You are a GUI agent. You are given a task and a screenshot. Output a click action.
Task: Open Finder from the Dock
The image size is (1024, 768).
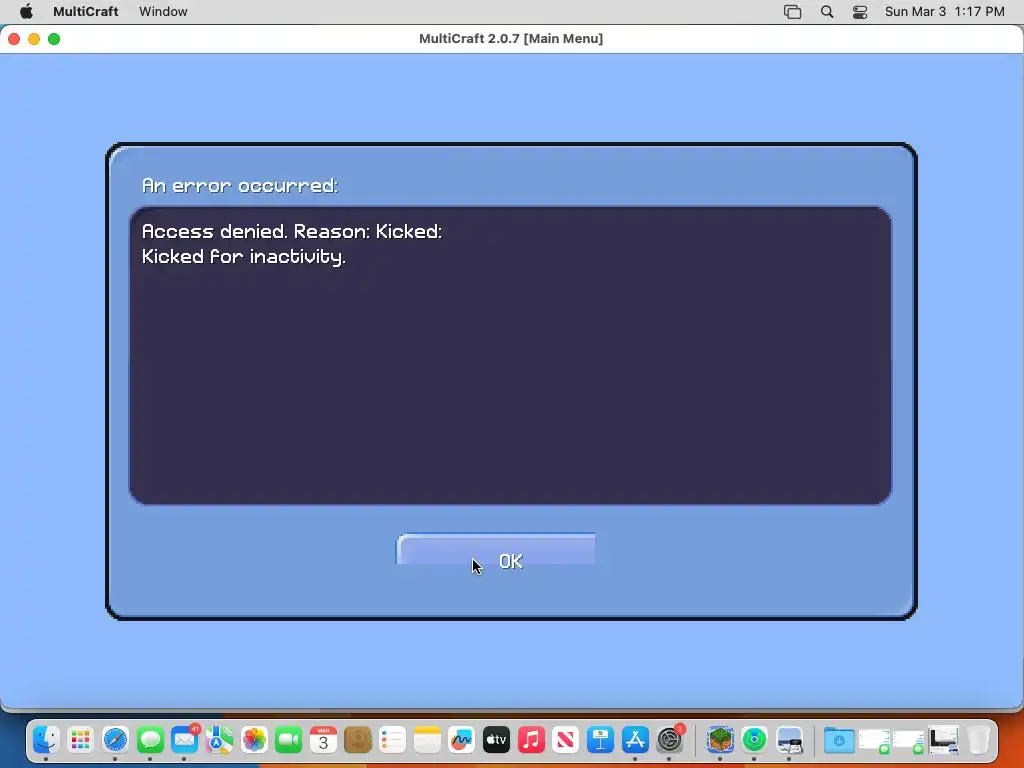pos(46,740)
